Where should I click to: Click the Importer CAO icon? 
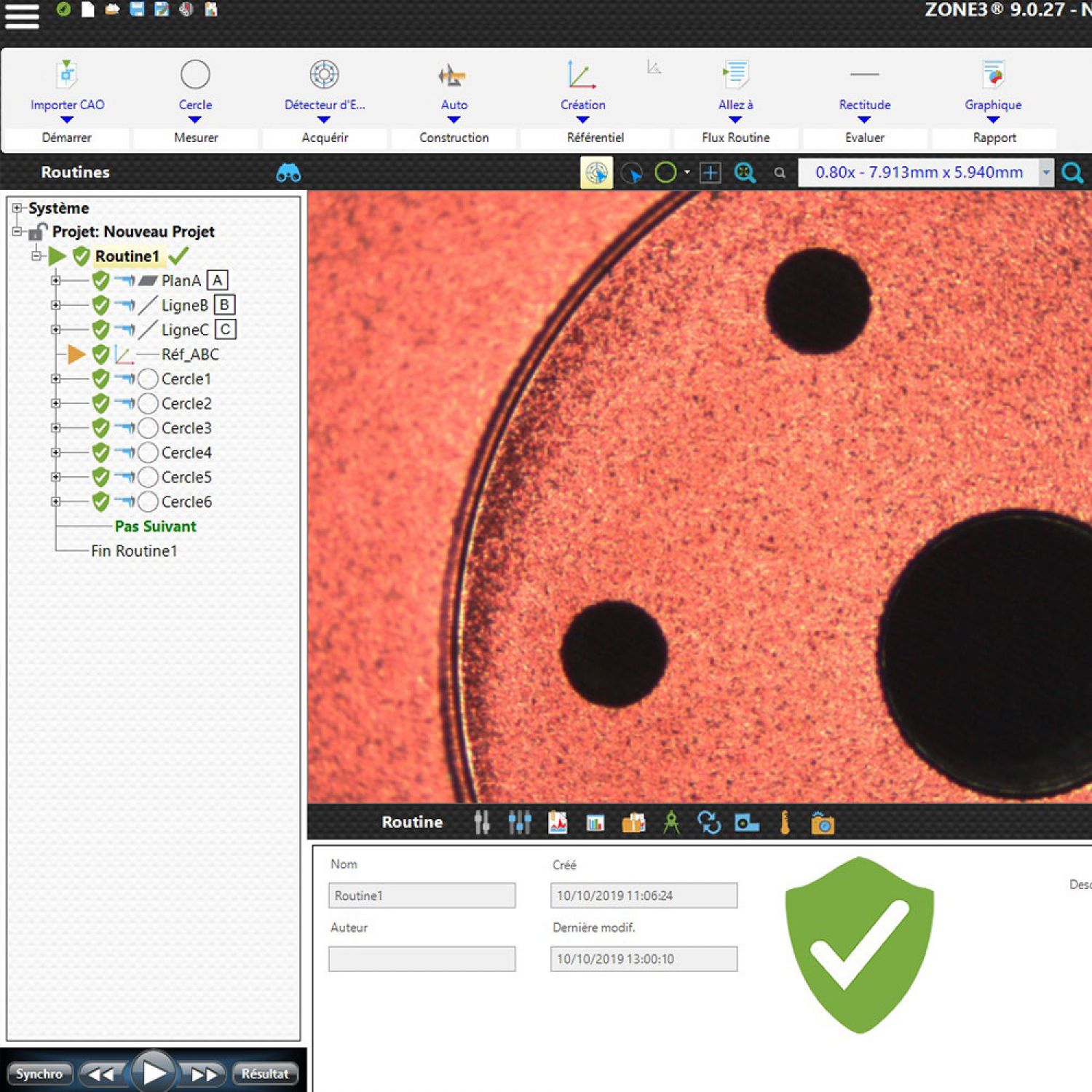click(67, 74)
